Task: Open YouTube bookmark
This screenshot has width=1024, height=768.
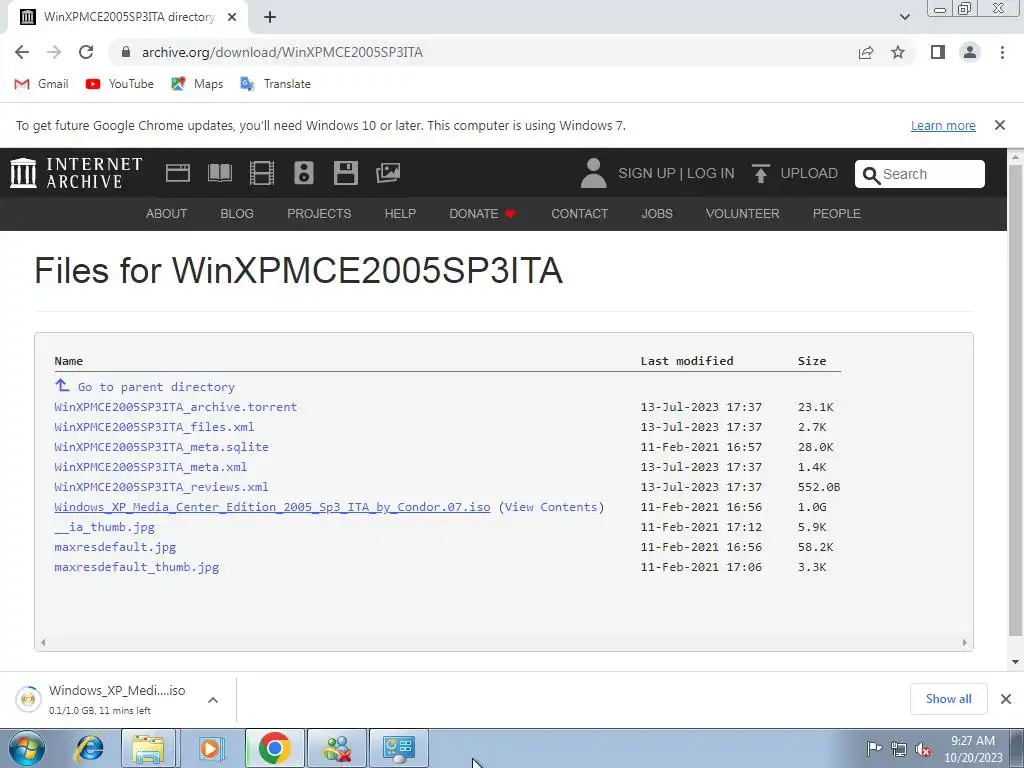Action: (120, 84)
